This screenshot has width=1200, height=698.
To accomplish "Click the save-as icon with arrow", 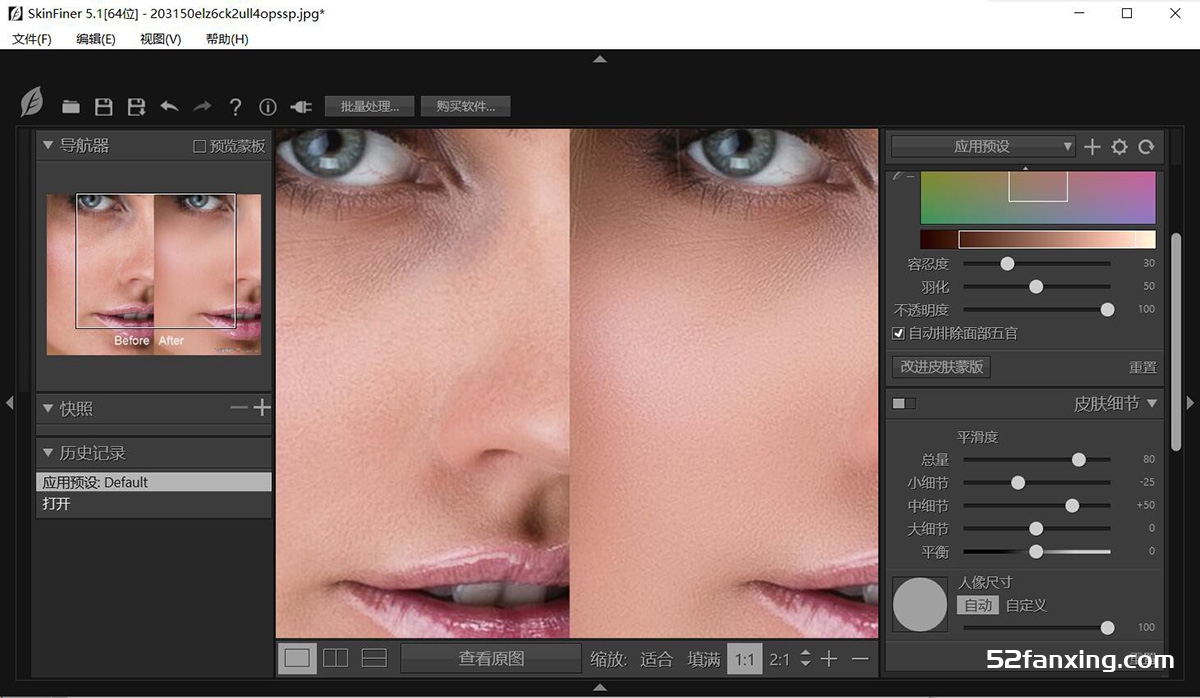I will click(x=136, y=107).
